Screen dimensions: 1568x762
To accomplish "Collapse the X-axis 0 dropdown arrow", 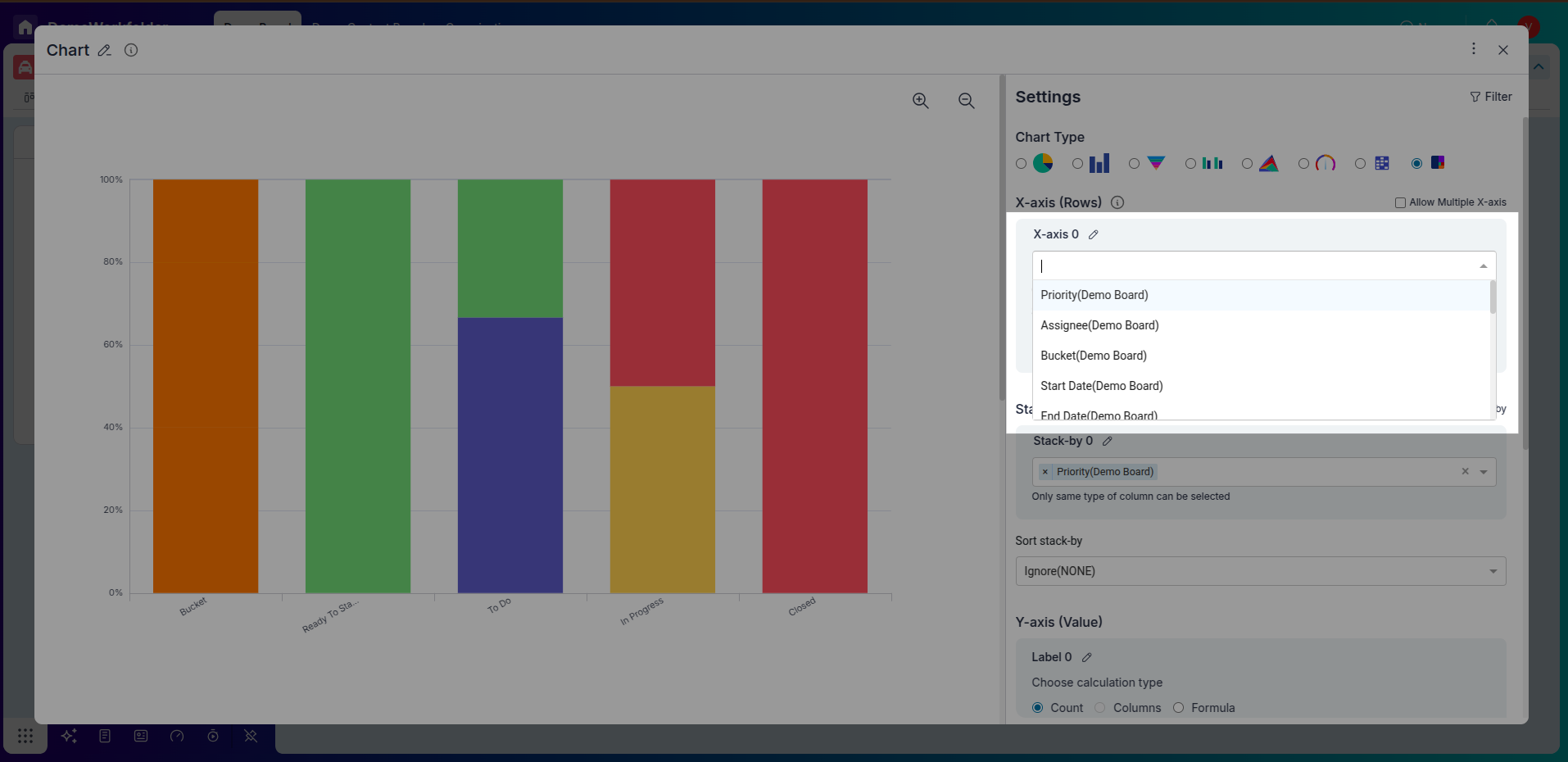I will [1484, 266].
